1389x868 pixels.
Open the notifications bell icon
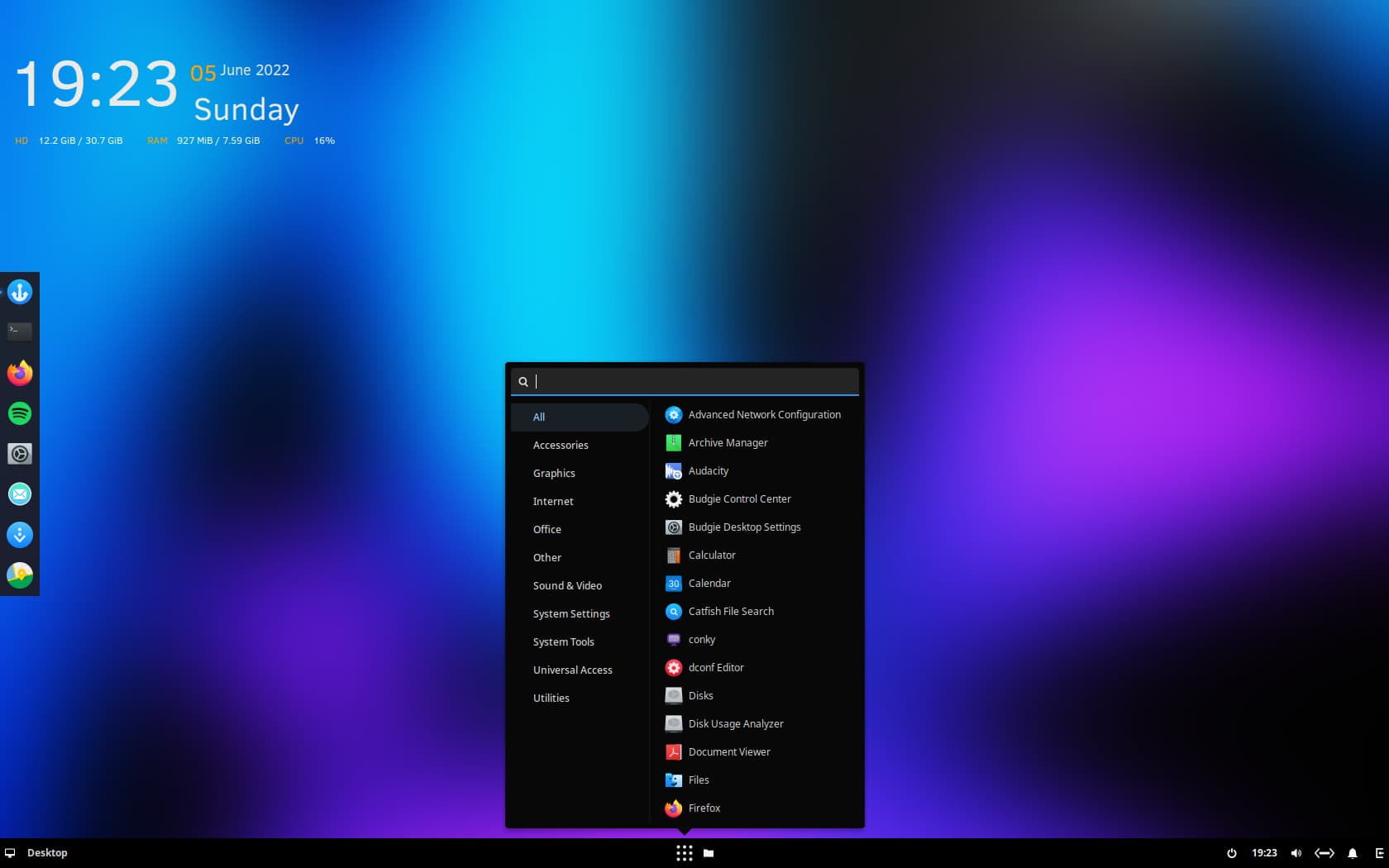coord(1353,853)
